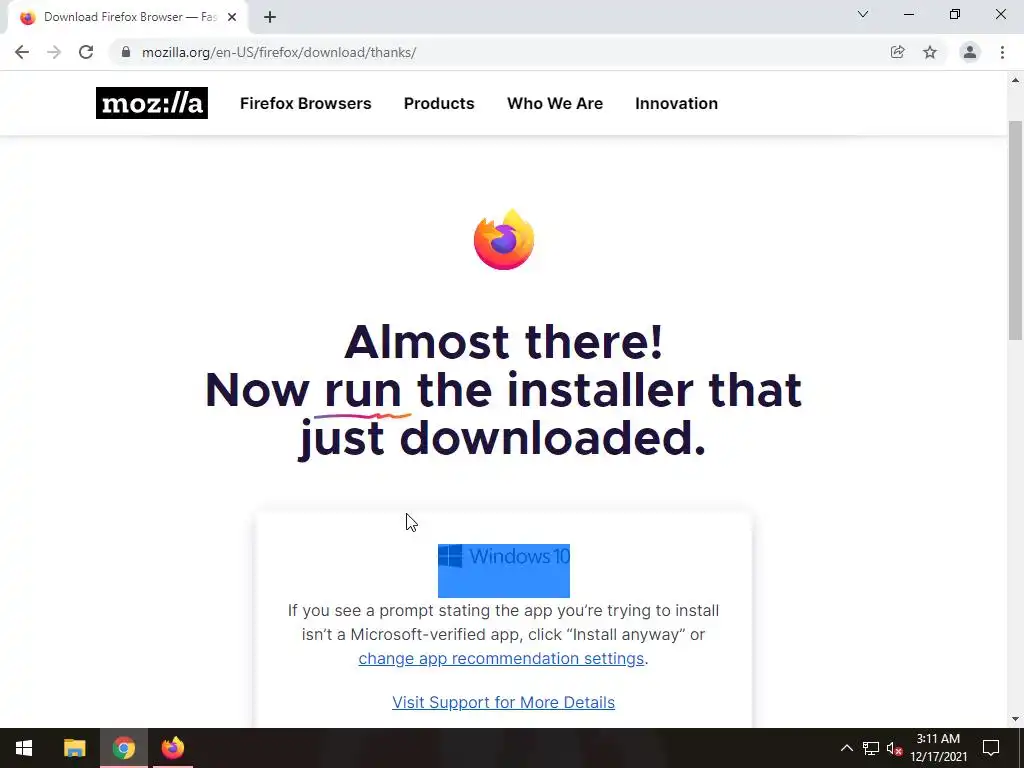Viewport: 1024px width, 768px height.
Task: Open Firefox from taskbar
Action: tap(173, 748)
